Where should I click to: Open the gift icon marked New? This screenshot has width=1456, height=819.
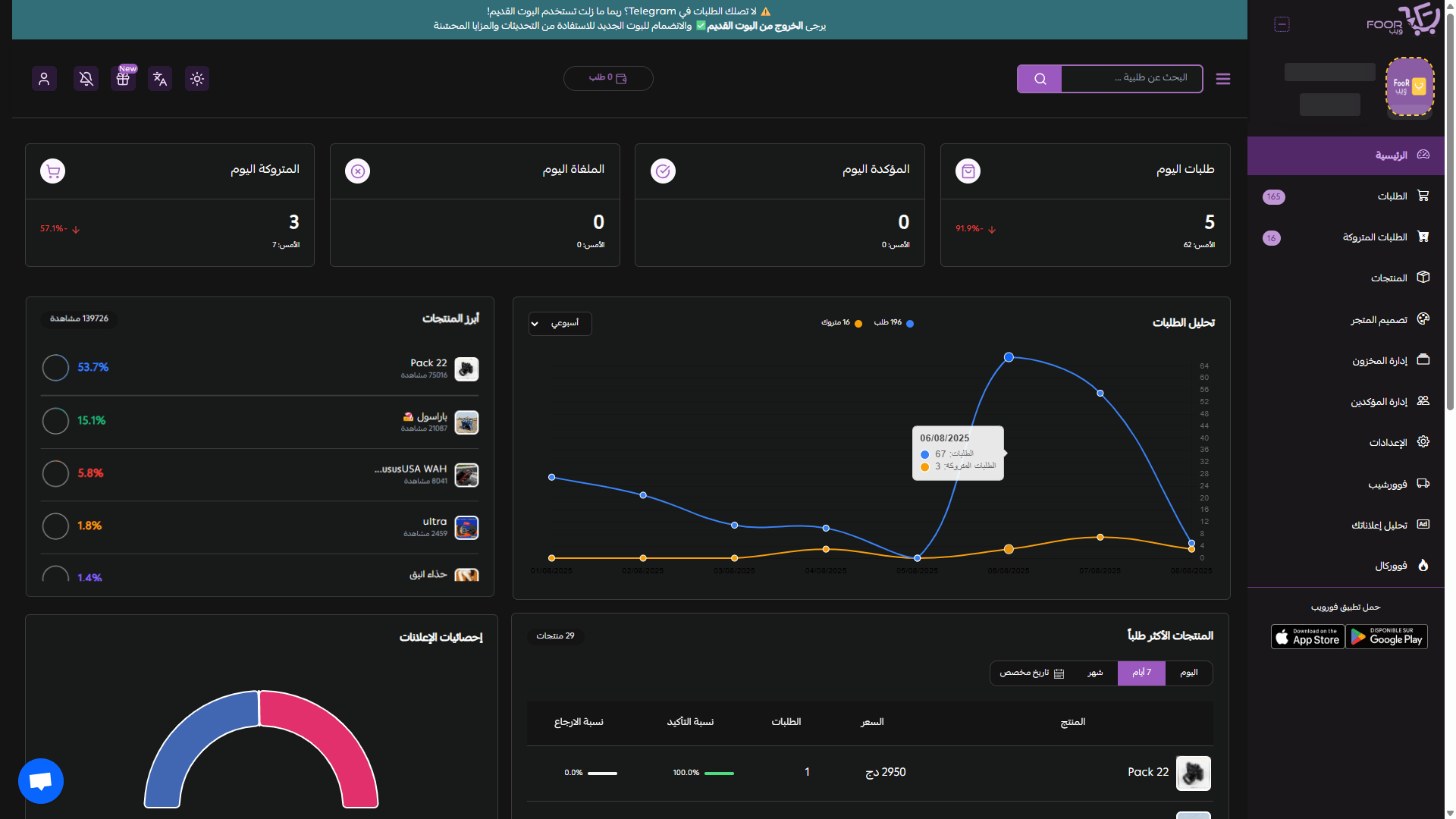pyautogui.click(x=123, y=78)
